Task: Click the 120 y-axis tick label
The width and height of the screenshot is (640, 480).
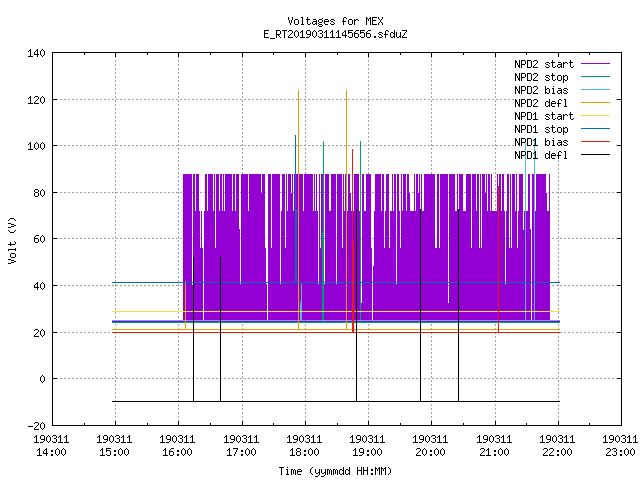Action: 36,100
